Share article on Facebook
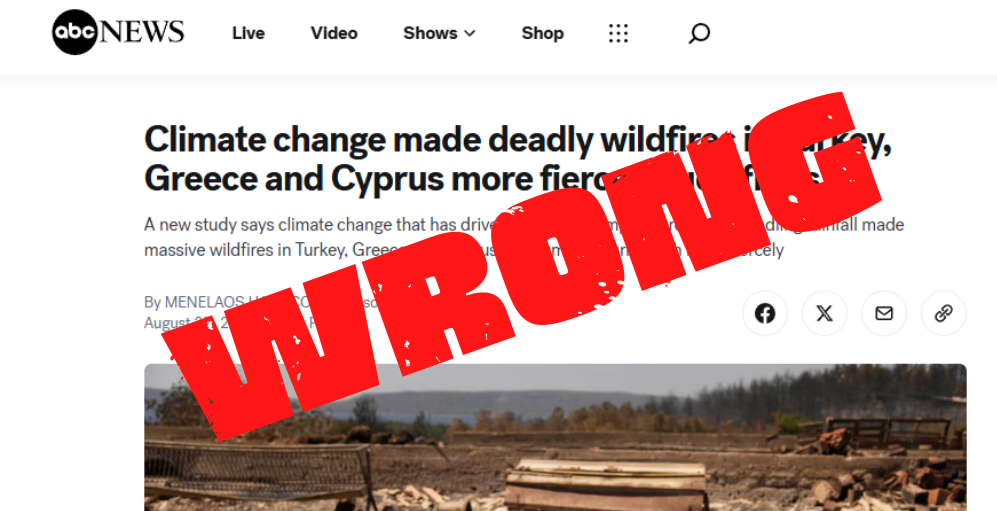 (765, 313)
